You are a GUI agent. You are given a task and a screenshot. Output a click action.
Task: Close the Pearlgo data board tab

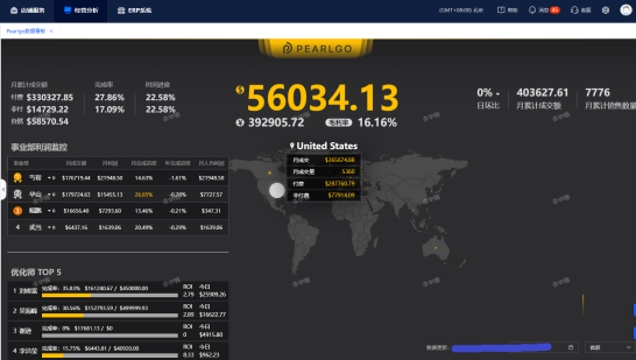(x=51, y=31)
